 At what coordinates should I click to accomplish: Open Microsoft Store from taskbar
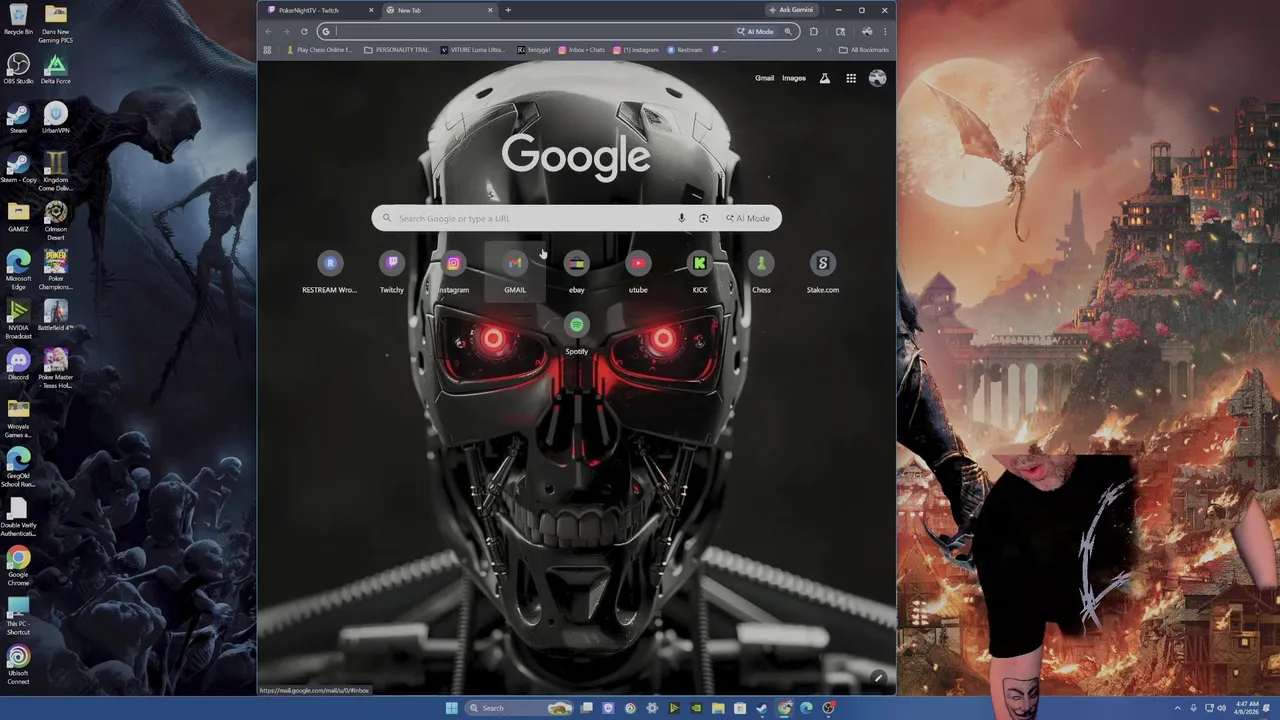tap(740, 708)
